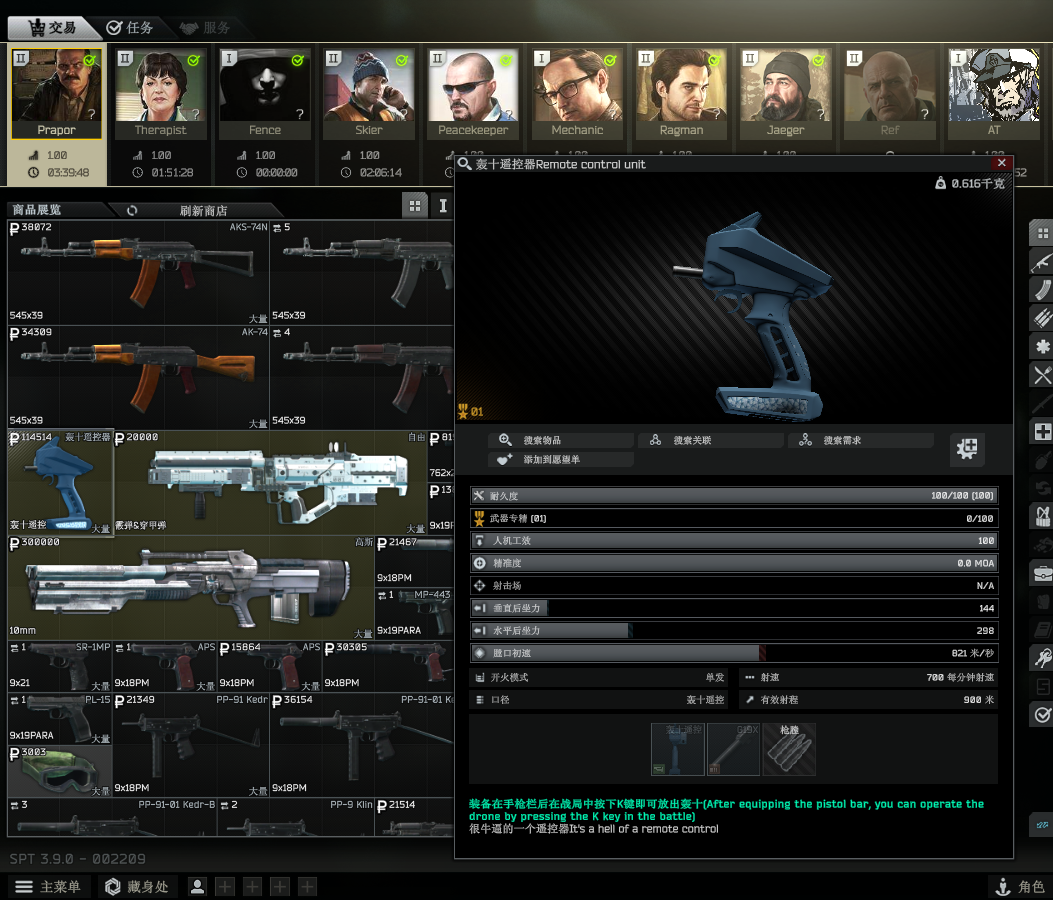This screenshot has width=1053, height=900.
Task: Filter by grenades using the grenade icon
Action: click(x=1042, y=459)
